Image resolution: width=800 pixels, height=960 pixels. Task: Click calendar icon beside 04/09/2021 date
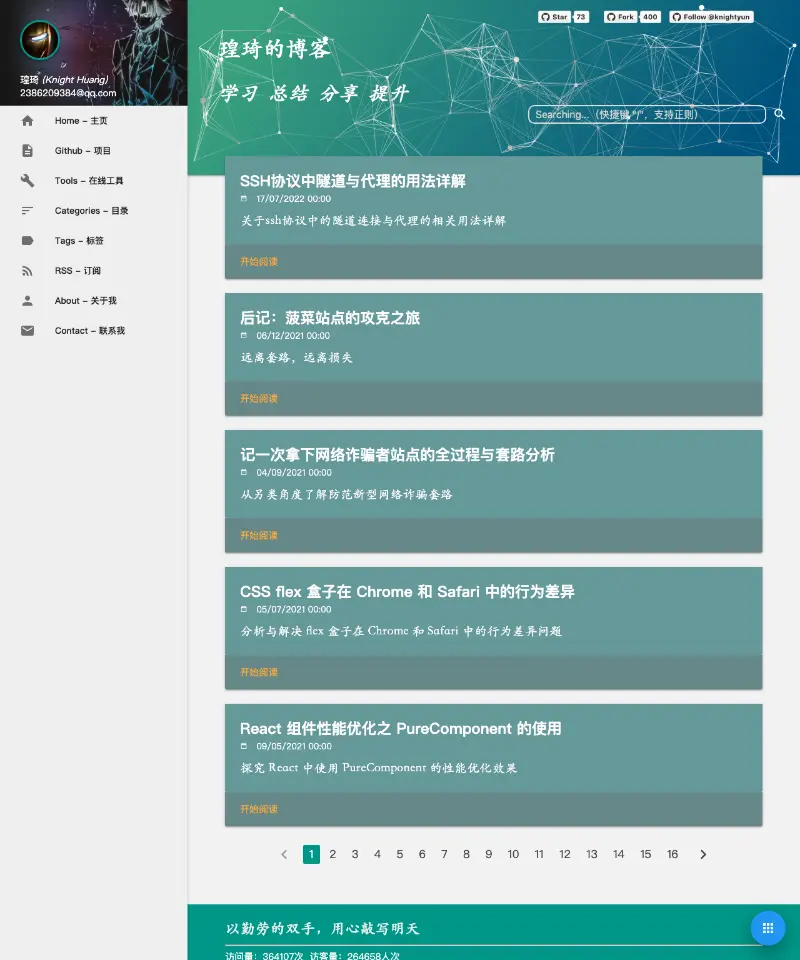tap(244, 472)
